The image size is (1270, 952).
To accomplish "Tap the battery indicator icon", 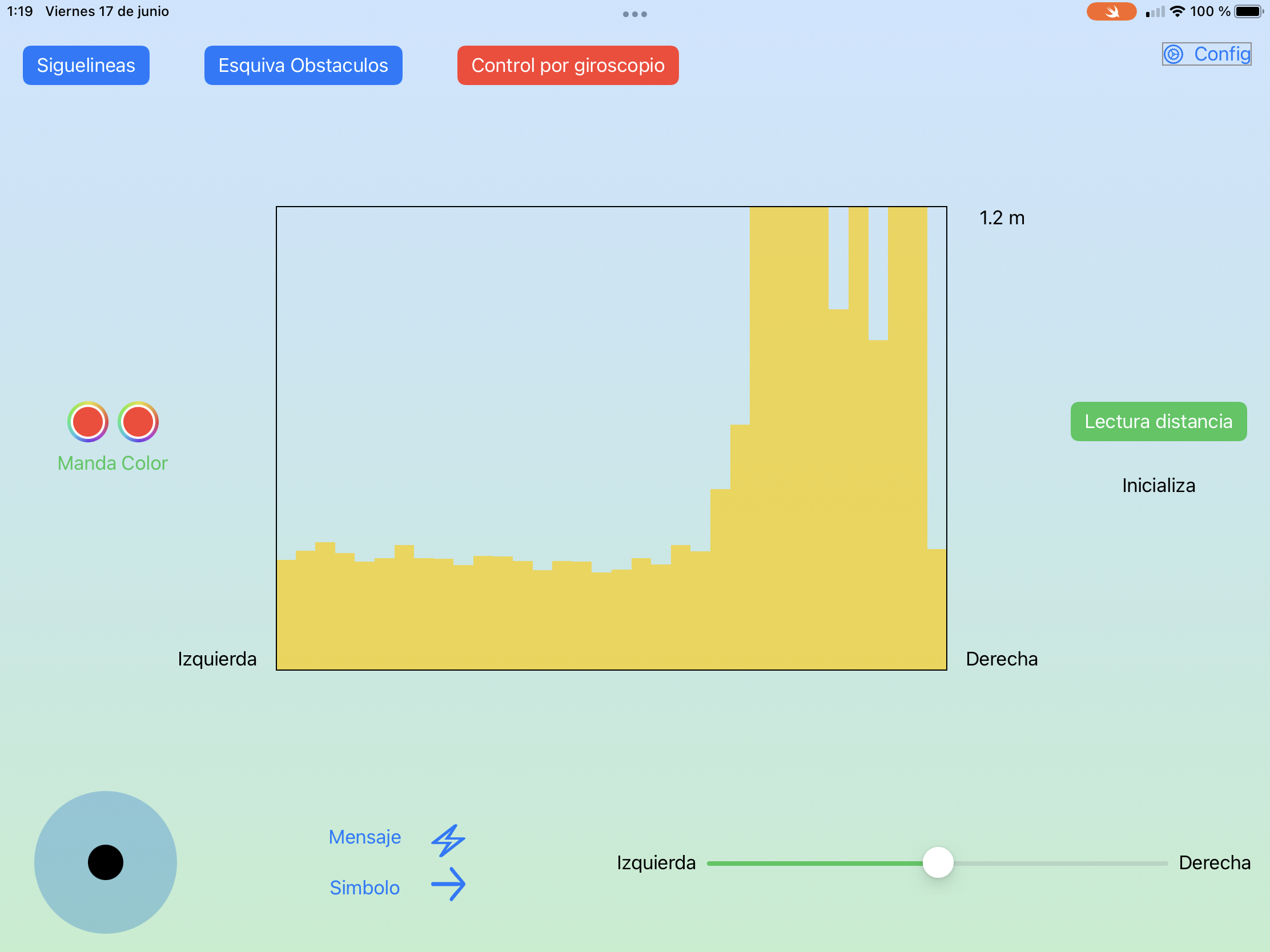I will [1249, 11].
